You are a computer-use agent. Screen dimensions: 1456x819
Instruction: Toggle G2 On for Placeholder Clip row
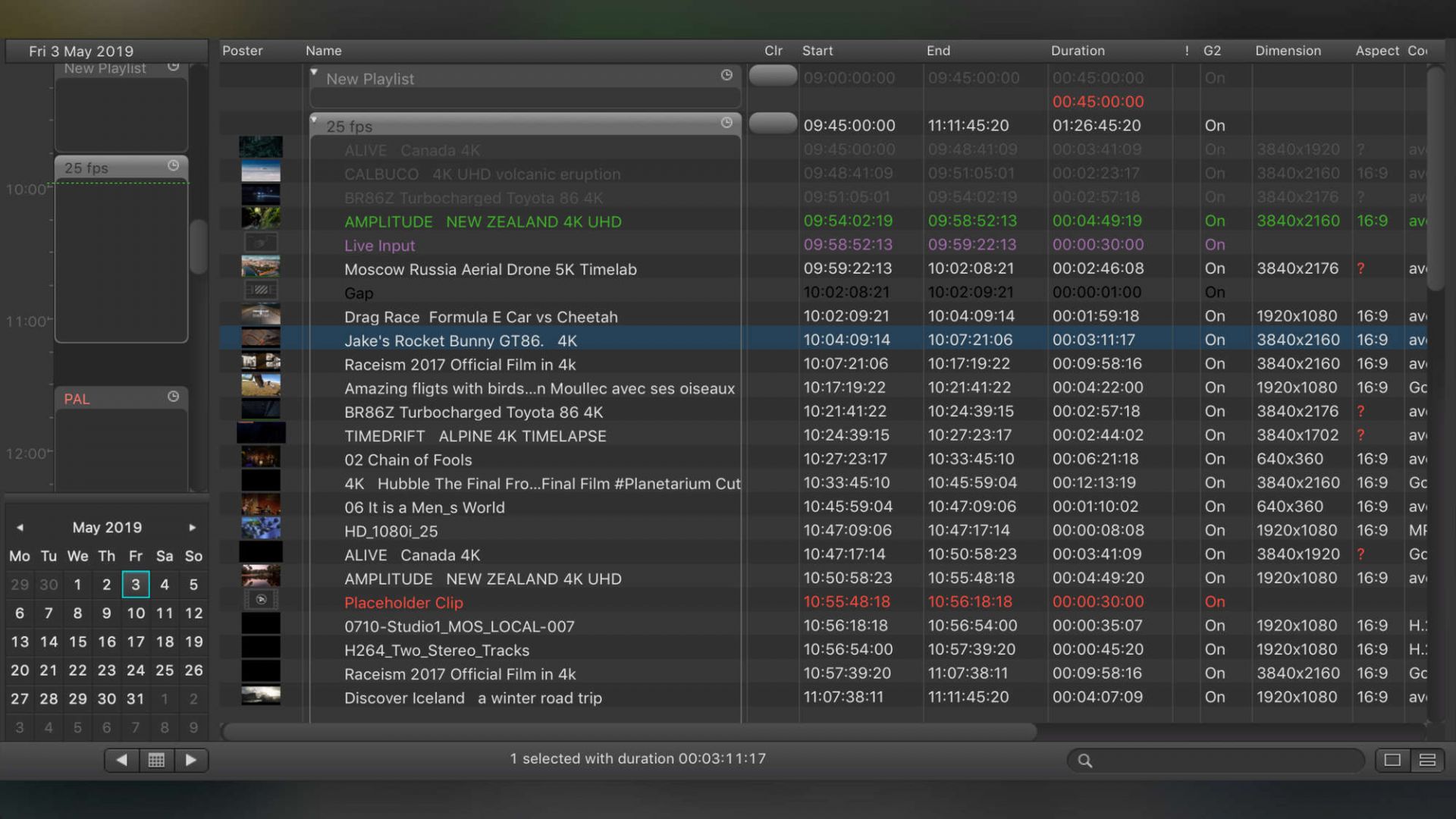(1214, 602)
